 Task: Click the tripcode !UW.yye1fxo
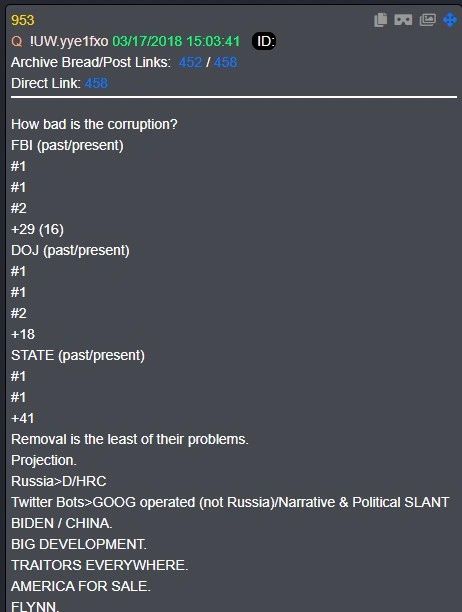[69, 41]
